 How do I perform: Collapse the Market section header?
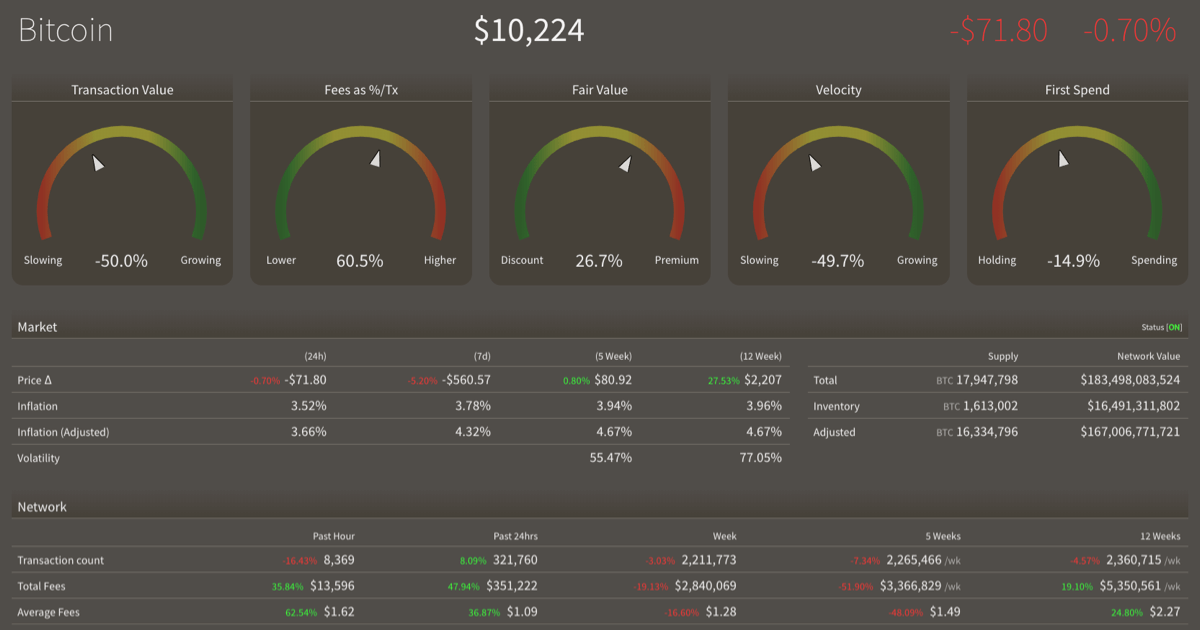click(x=37, y=327)
